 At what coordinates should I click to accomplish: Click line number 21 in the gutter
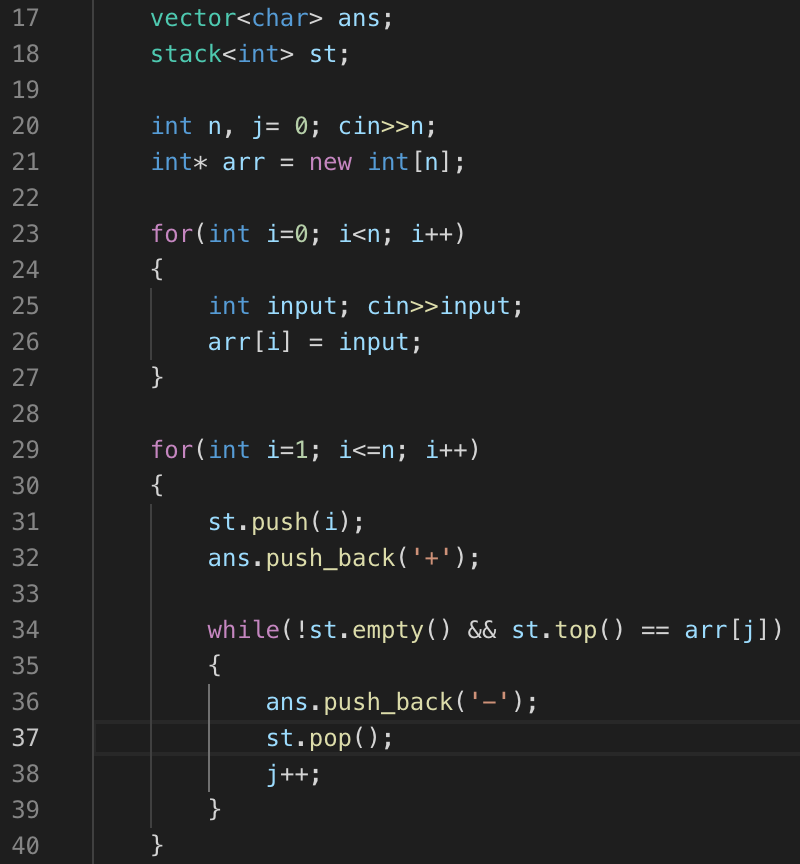(x=25, y=162)
